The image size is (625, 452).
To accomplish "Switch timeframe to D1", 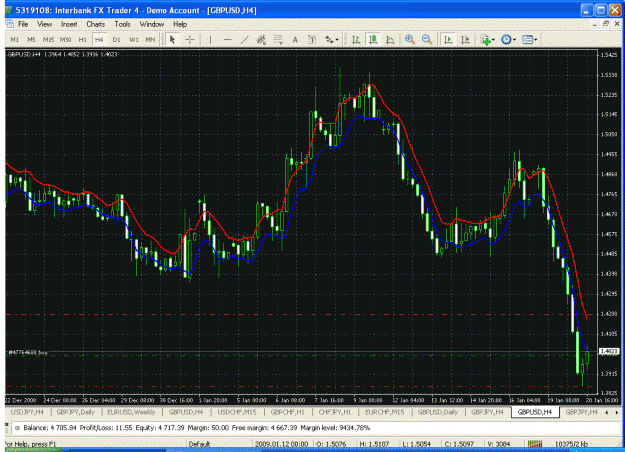I will 116,39.
